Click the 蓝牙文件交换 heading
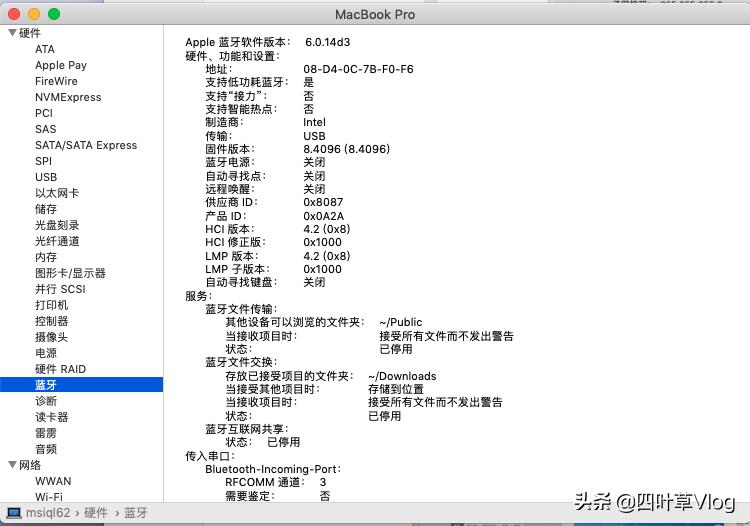This screenshot has width=750, height=526. [x=241, y=362]
